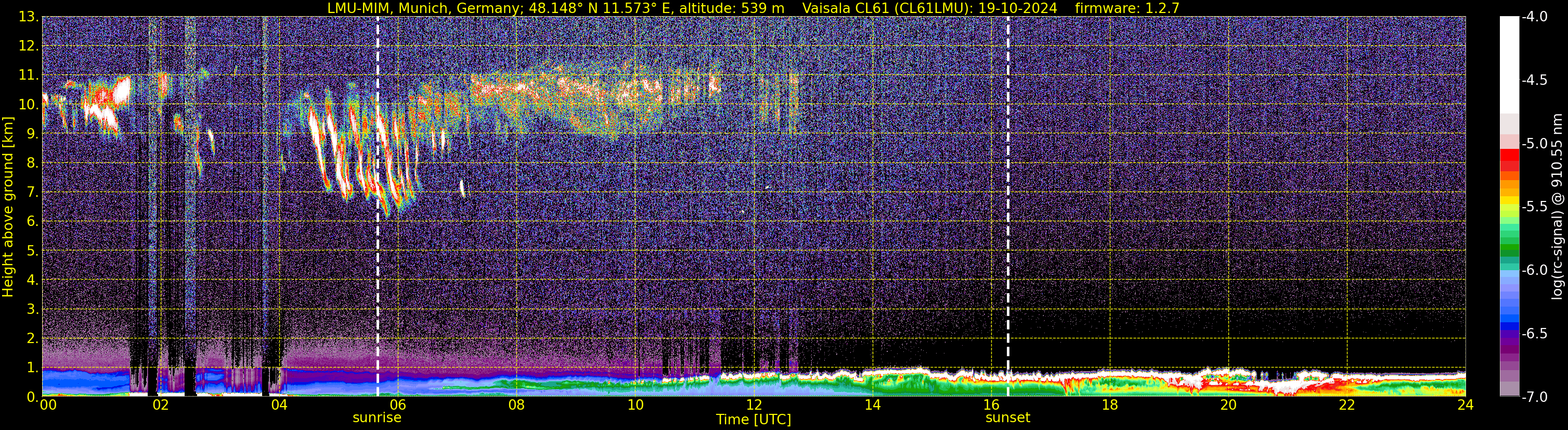Click the '-7.0' colorbar tick value
The width and height of the screenshot is (1568, 430).
(1534, 397)
